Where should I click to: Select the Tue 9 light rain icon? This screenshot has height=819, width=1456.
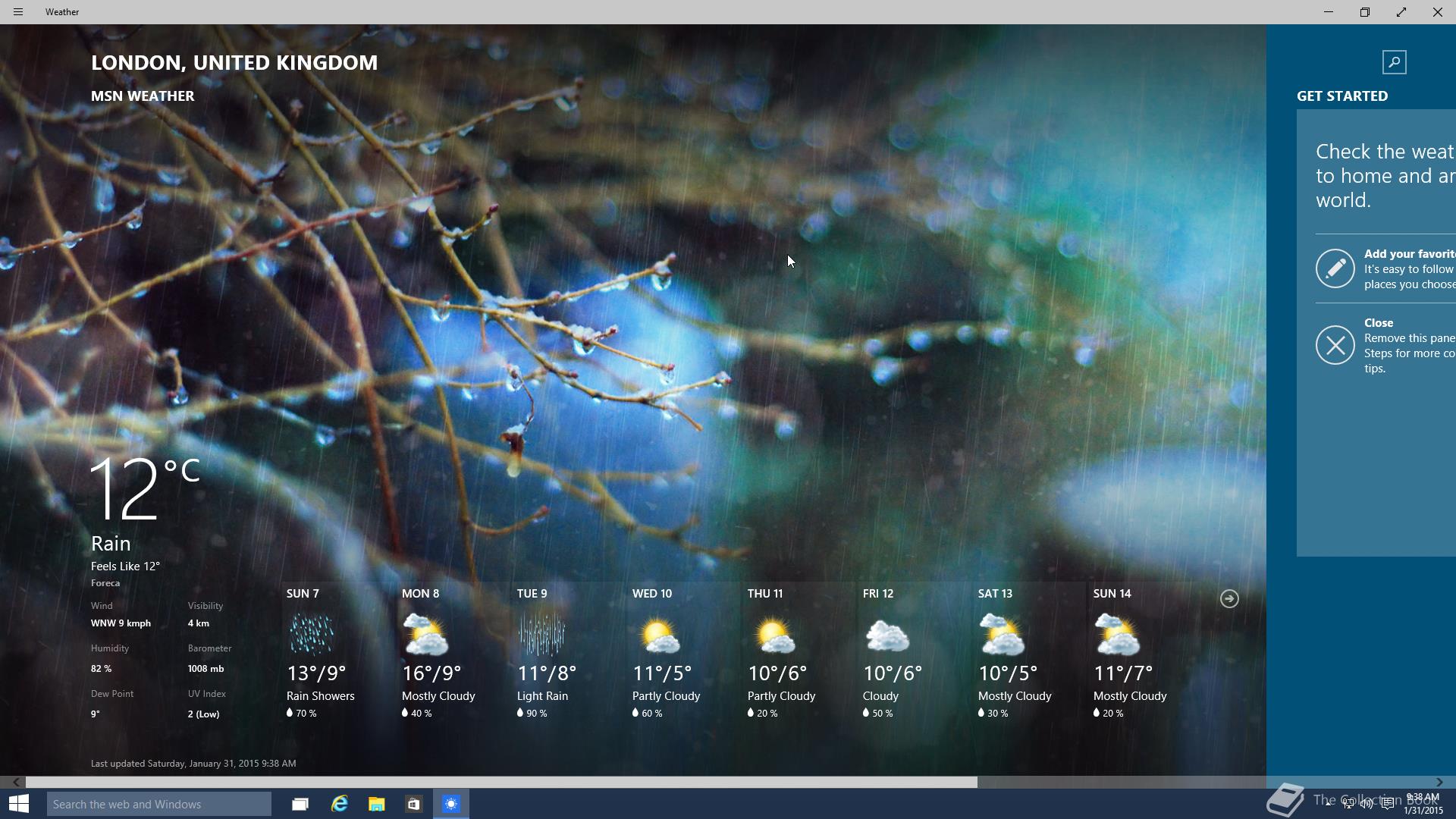[x=541, y=634]
